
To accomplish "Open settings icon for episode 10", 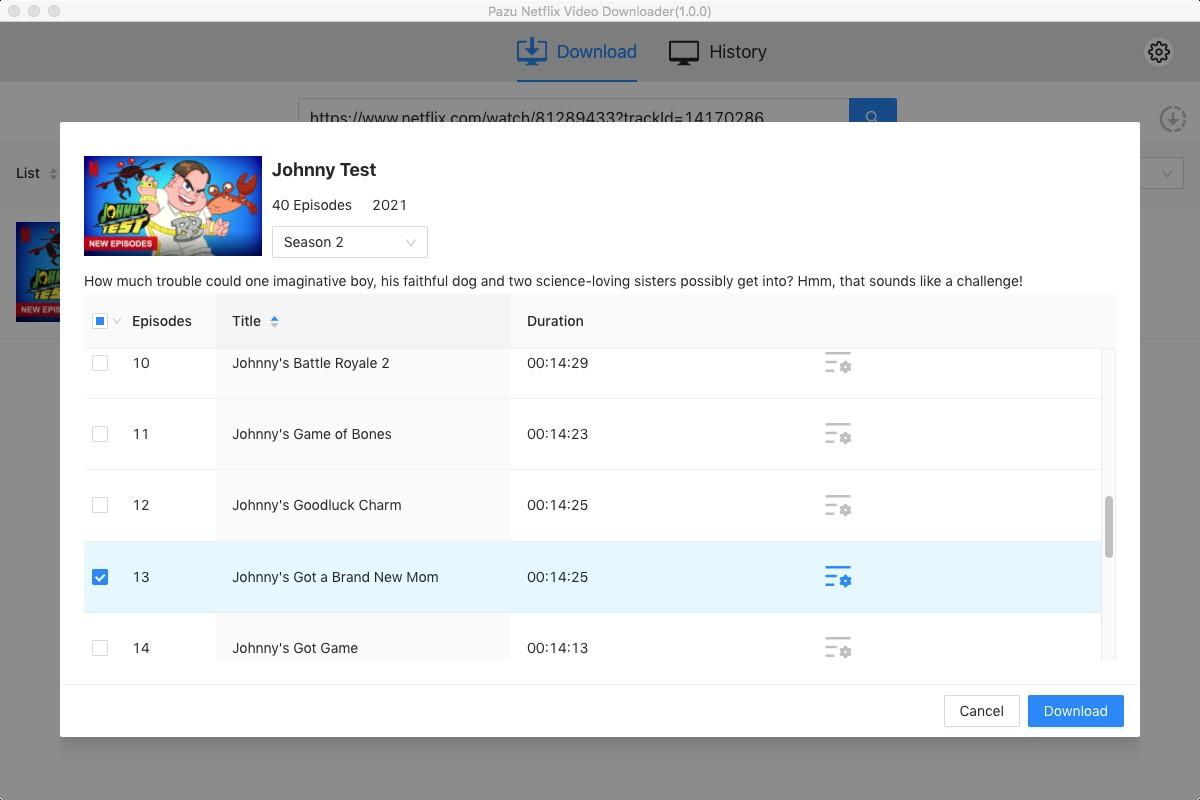I will click(x=837, y=363).
